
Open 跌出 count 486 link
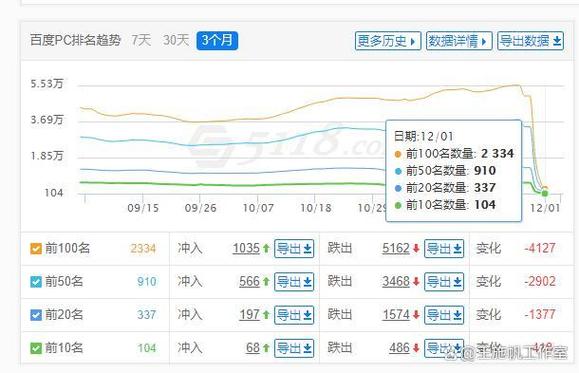(x=400, y=348)
